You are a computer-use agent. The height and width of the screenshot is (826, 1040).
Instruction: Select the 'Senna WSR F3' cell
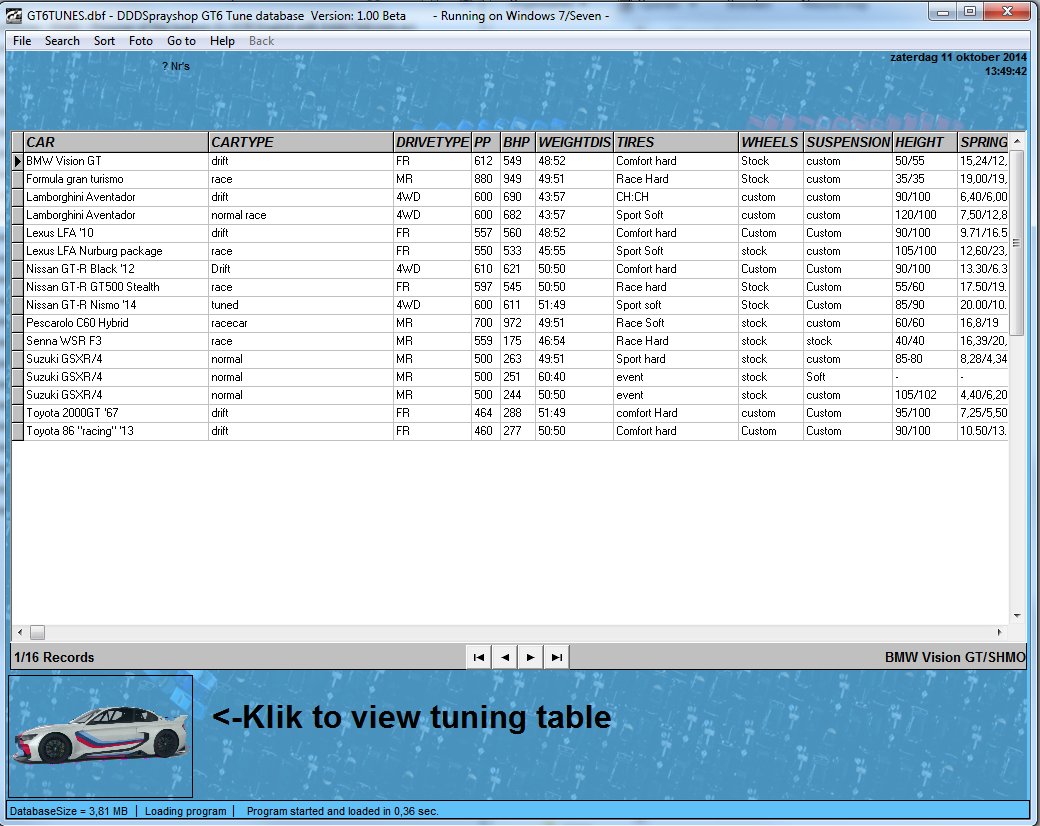click(116, 340)
